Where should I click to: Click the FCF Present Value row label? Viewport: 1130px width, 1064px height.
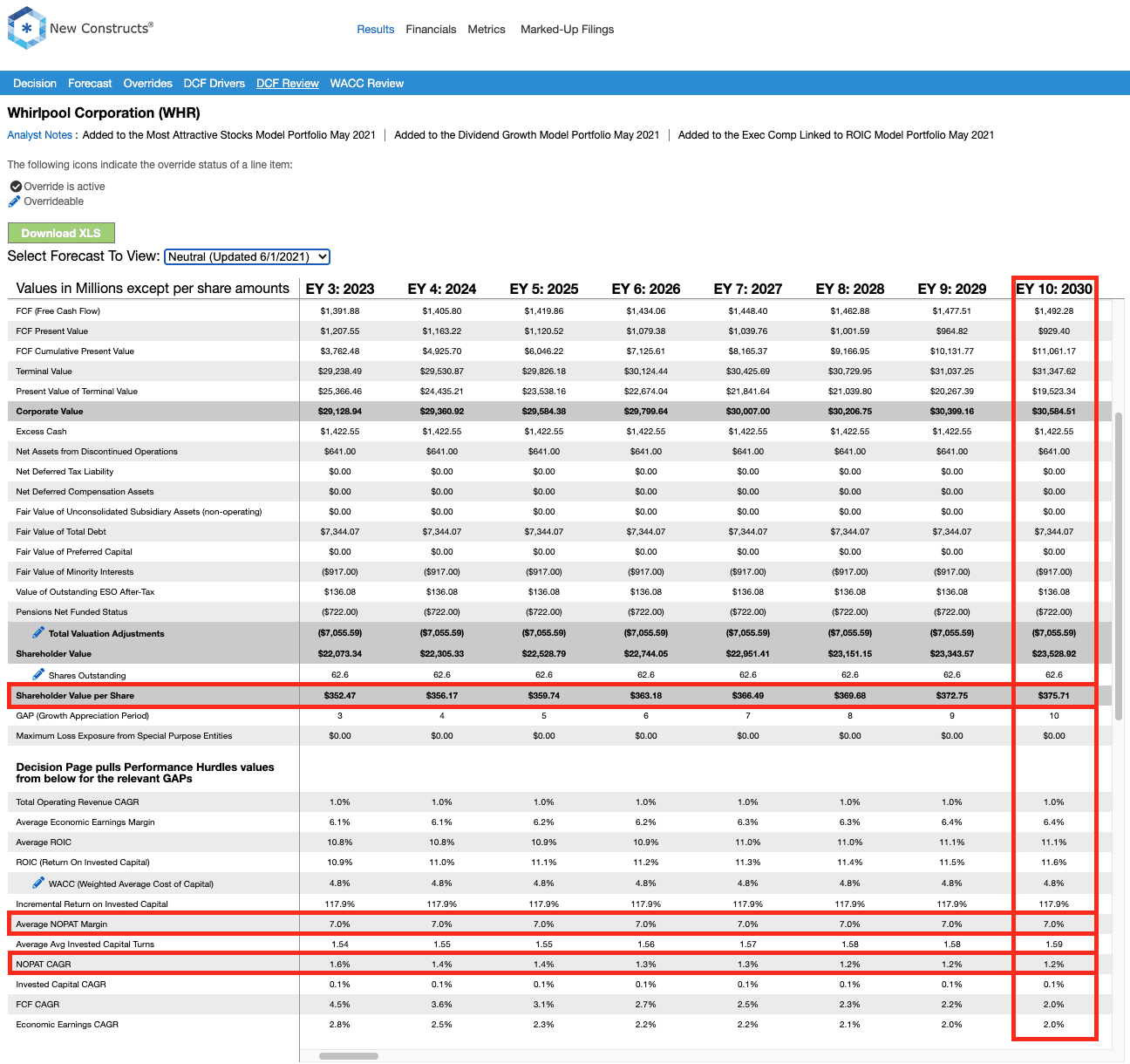point(52,331)
